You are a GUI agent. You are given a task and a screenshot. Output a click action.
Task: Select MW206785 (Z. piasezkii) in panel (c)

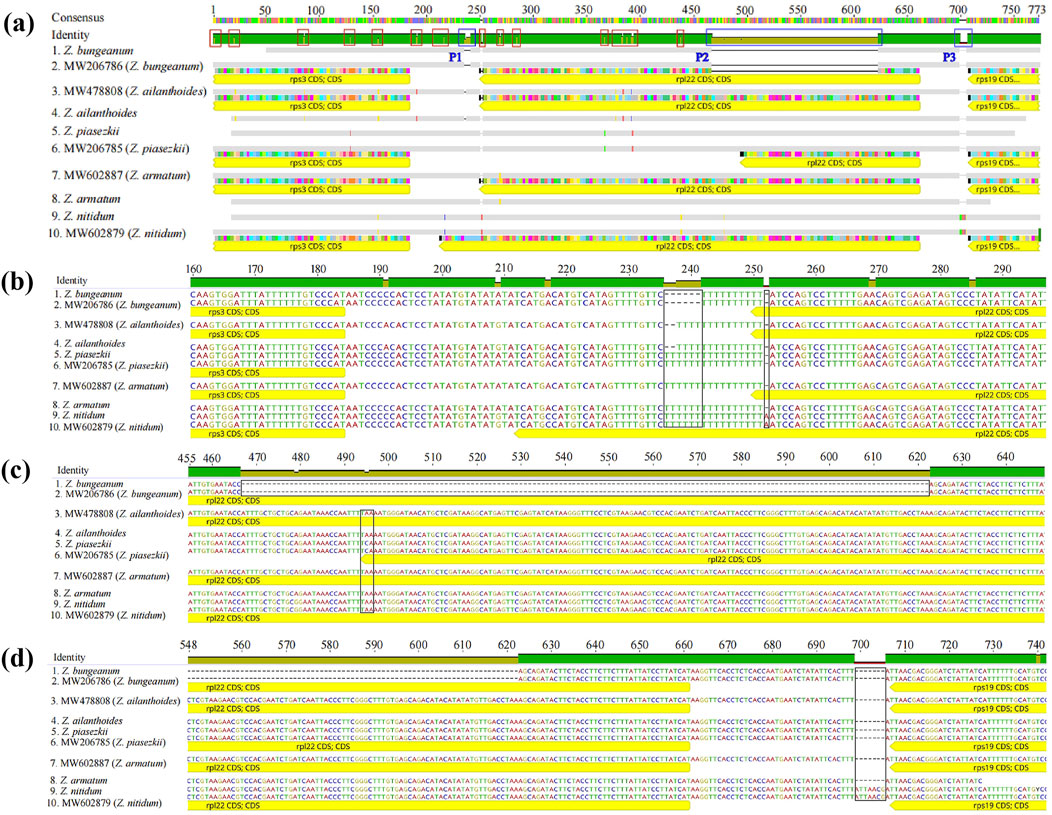click(113, 555)
